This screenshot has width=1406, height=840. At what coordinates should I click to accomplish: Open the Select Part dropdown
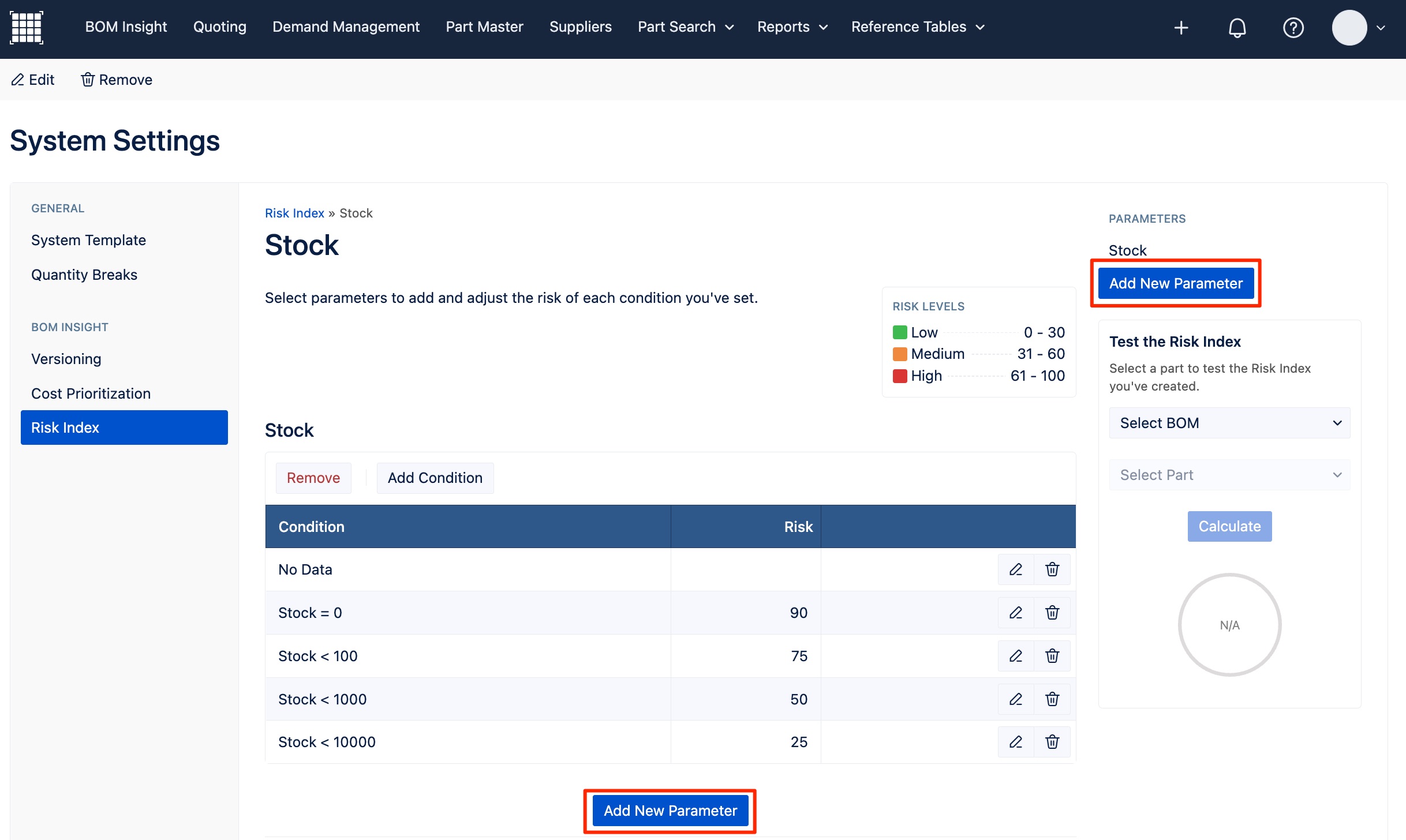[x=1229, y=475]
